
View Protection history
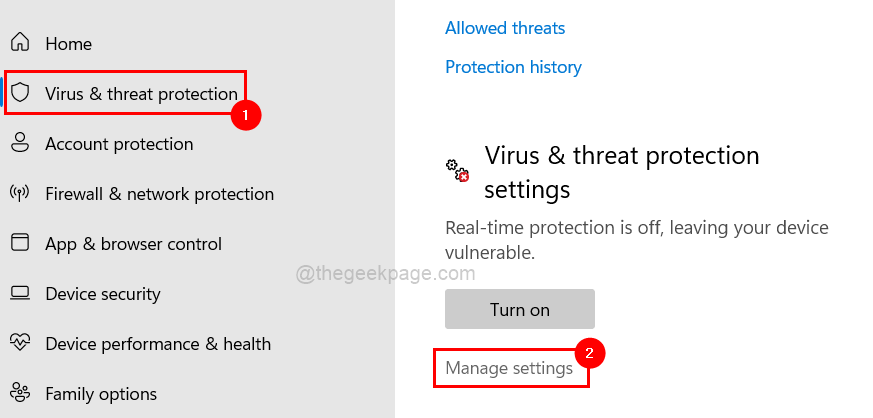coord(513,67)
